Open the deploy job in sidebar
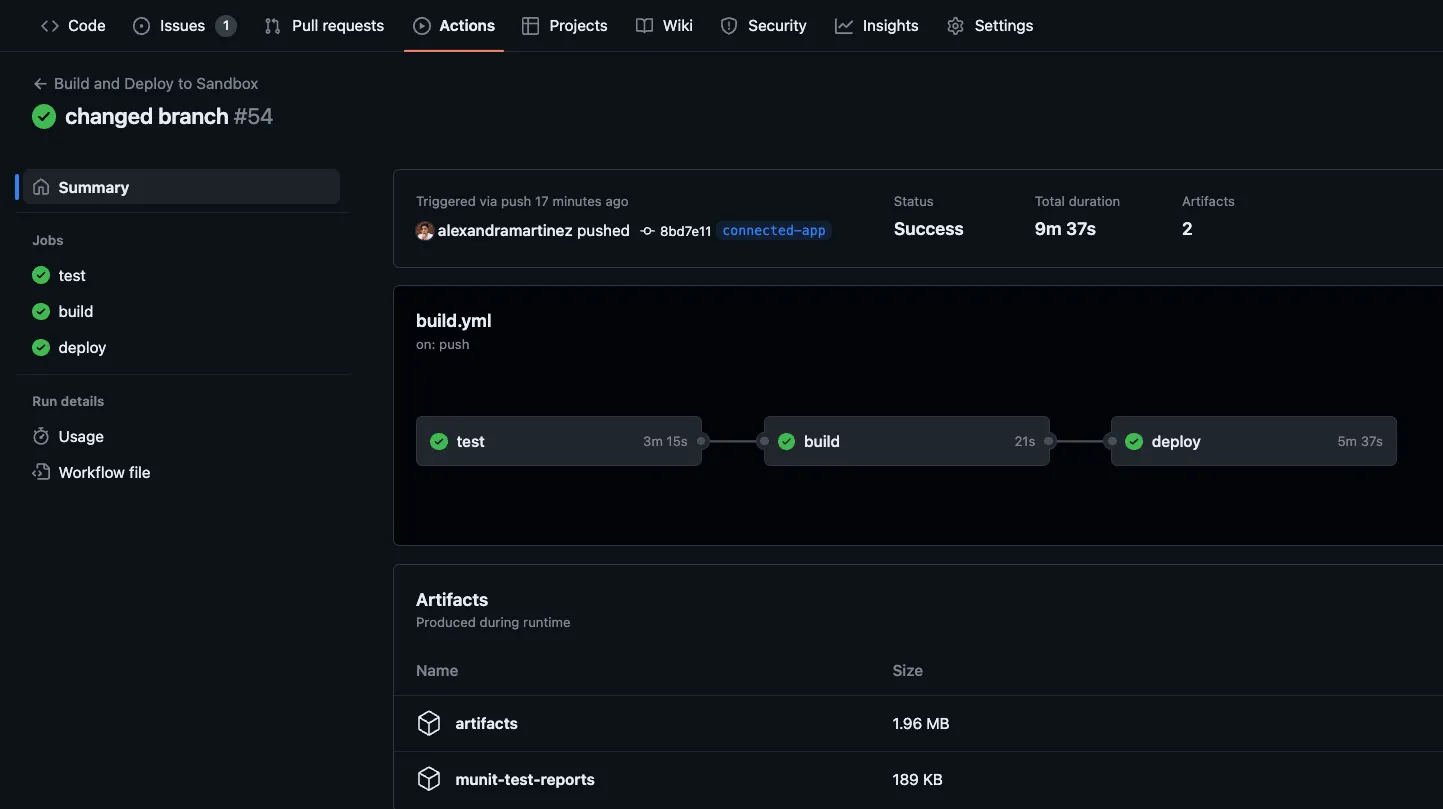Image resolution: width=1443 pixels, height=809 pixels. click(x=82, y=348)
